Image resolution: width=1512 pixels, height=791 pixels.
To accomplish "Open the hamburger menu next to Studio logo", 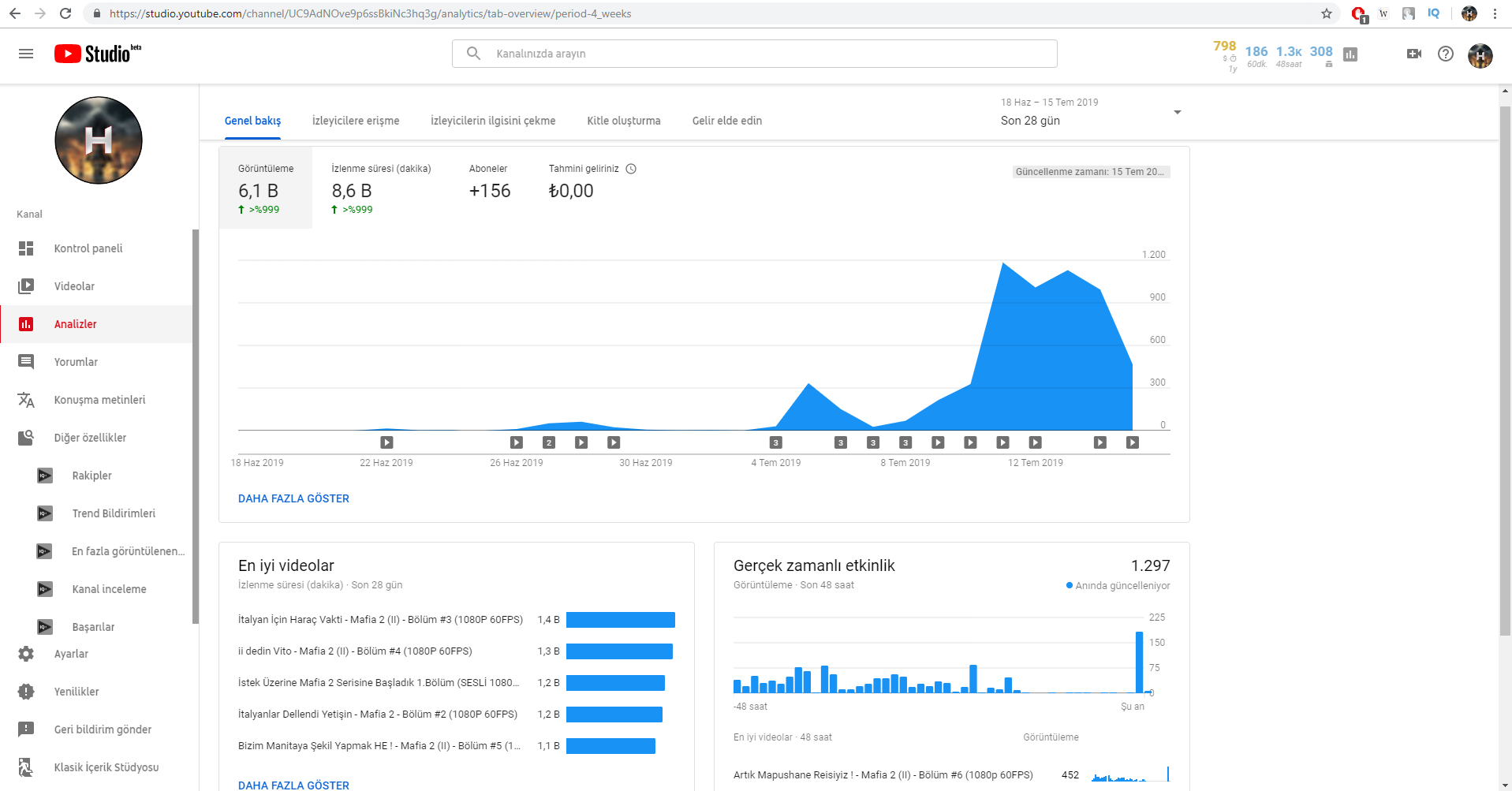I will (26, 54).
